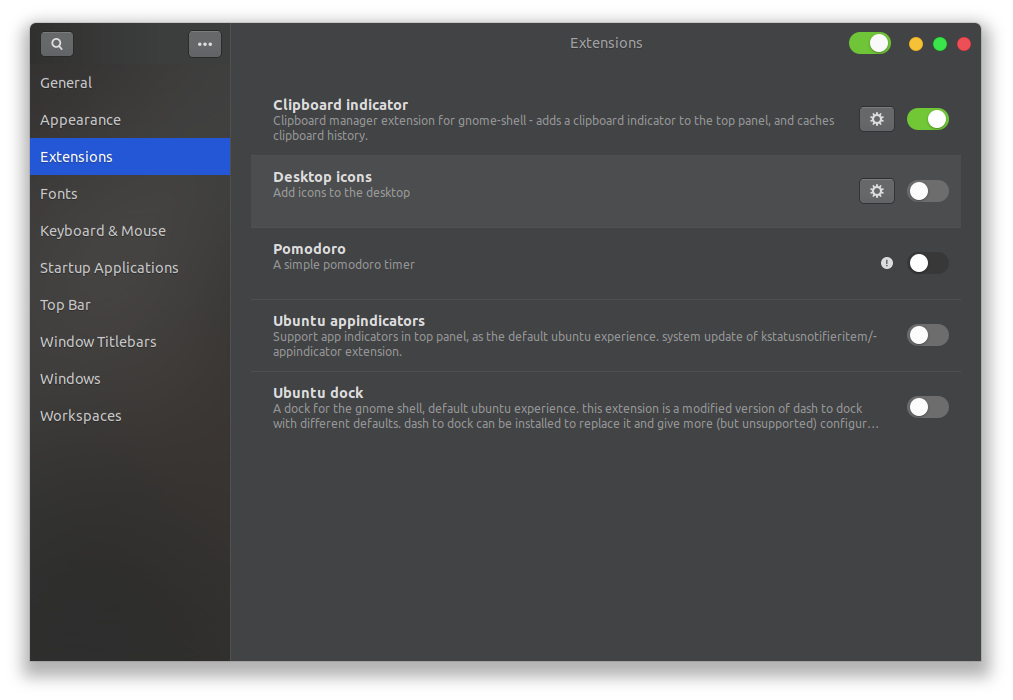Turn on the Ubuntu dock extension
This screenshot has width=1013, height=700.
[x=927, y=407]
